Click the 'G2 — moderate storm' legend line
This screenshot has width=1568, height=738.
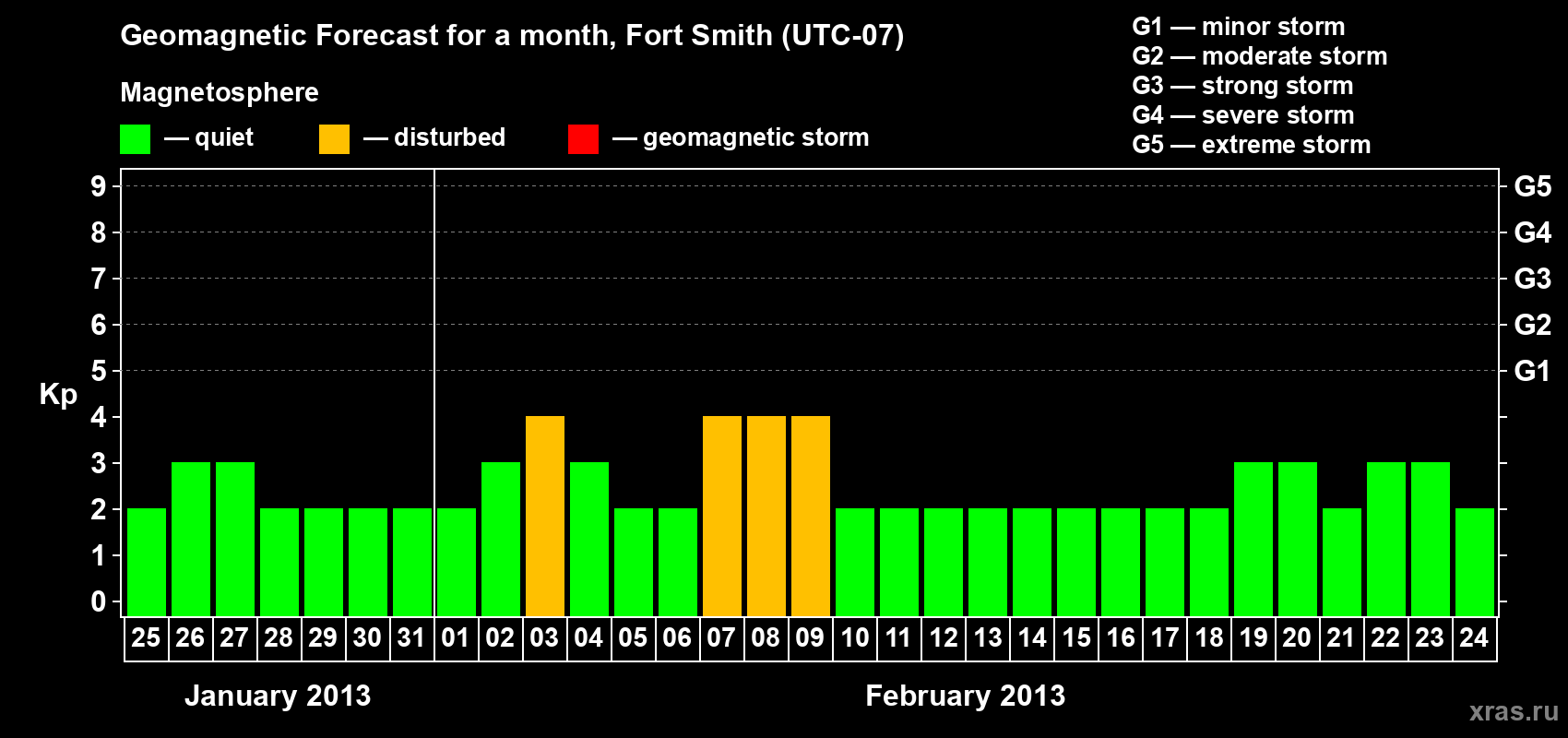[1260, 56]
